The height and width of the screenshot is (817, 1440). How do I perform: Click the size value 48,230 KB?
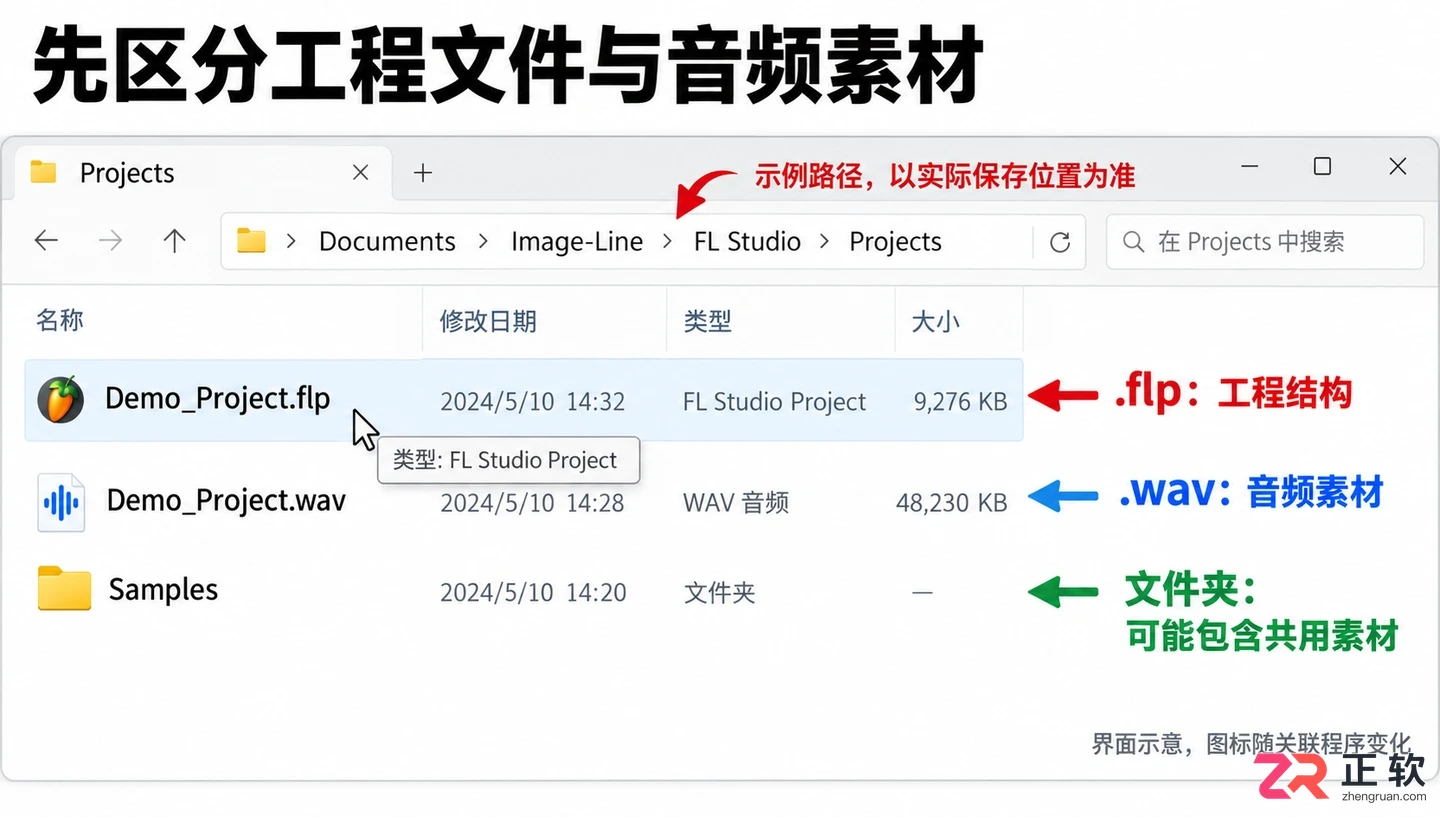pos(952,503)
